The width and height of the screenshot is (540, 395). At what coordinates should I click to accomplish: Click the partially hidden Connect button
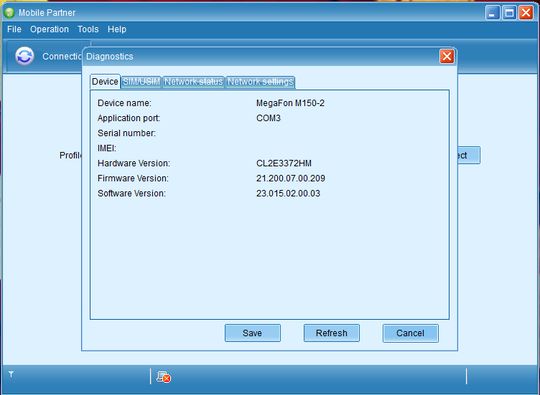pyautogui.click(x=469, y=155)
